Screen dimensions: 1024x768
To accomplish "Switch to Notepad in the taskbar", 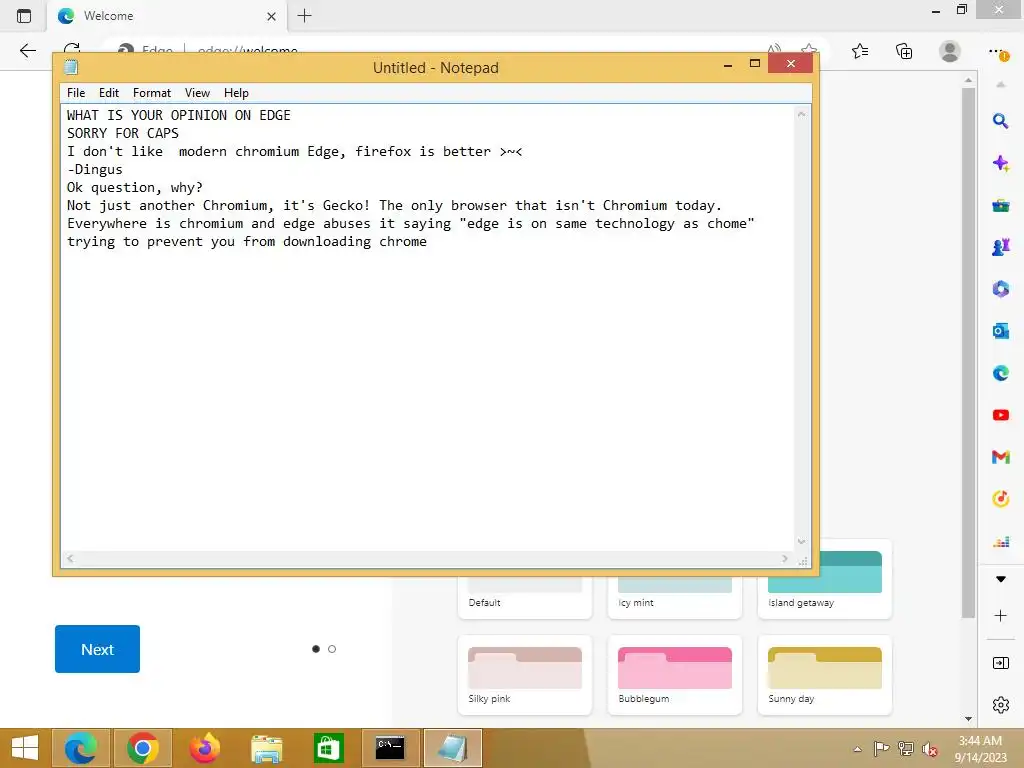I will 452,748.
